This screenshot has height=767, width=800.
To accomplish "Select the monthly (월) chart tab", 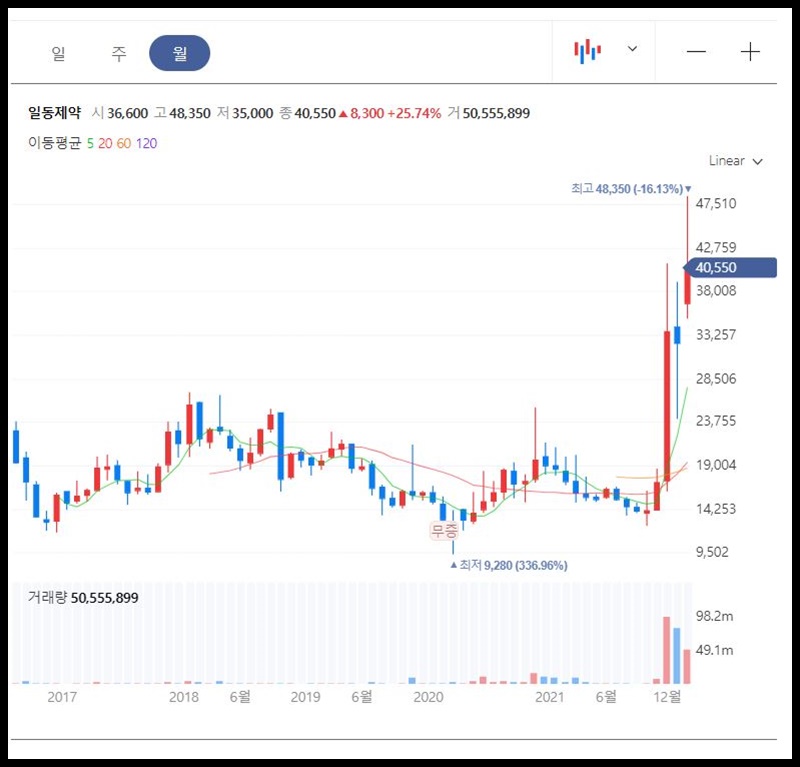I will (180, 53).
